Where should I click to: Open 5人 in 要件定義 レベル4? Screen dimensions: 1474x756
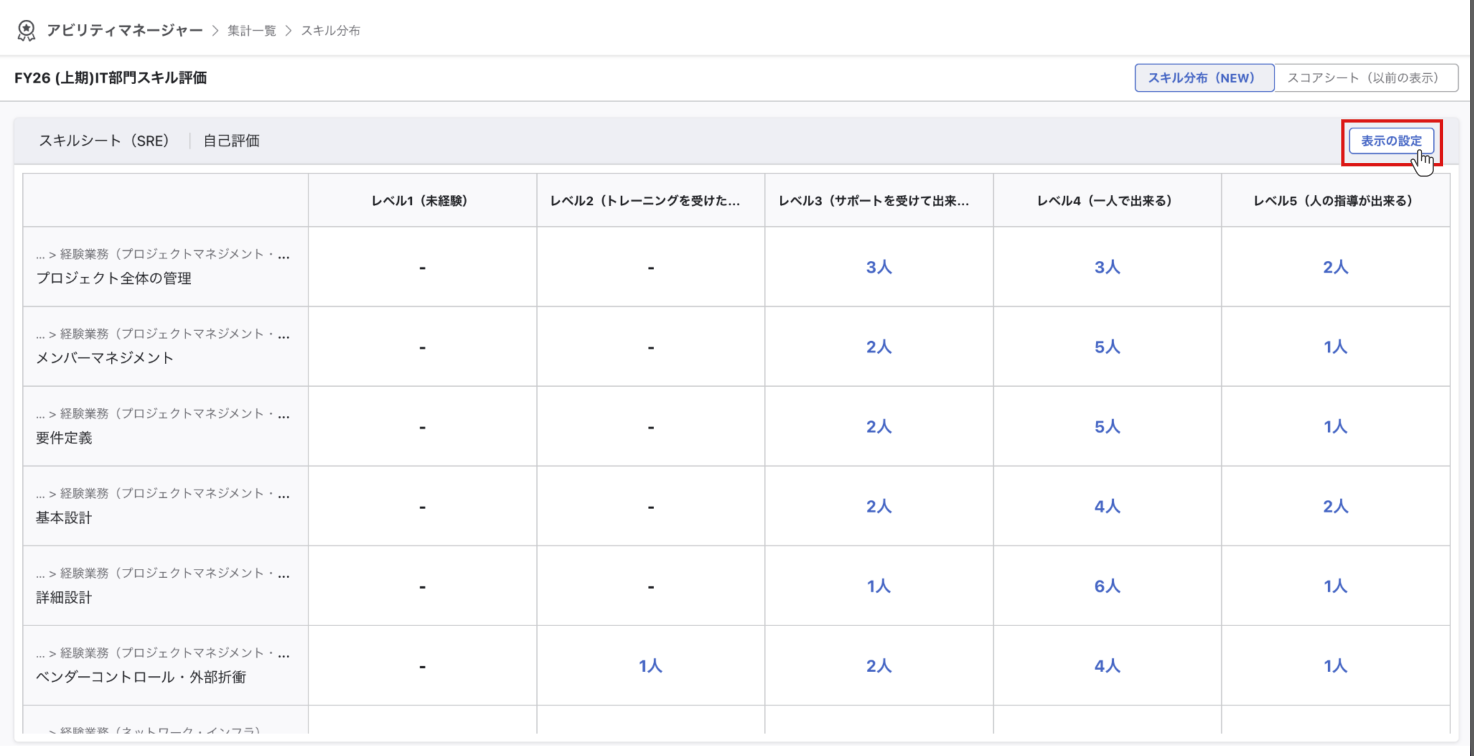[x=1107, y=427]
